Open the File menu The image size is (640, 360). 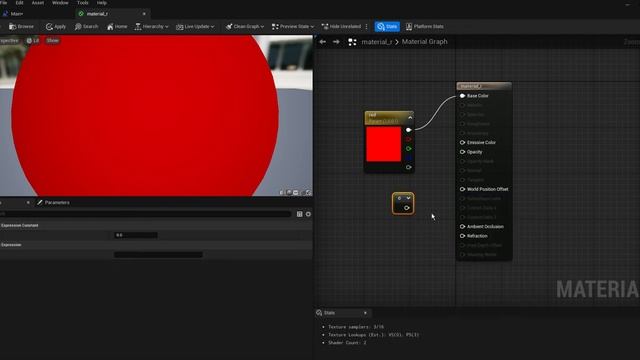pos(4,3)
